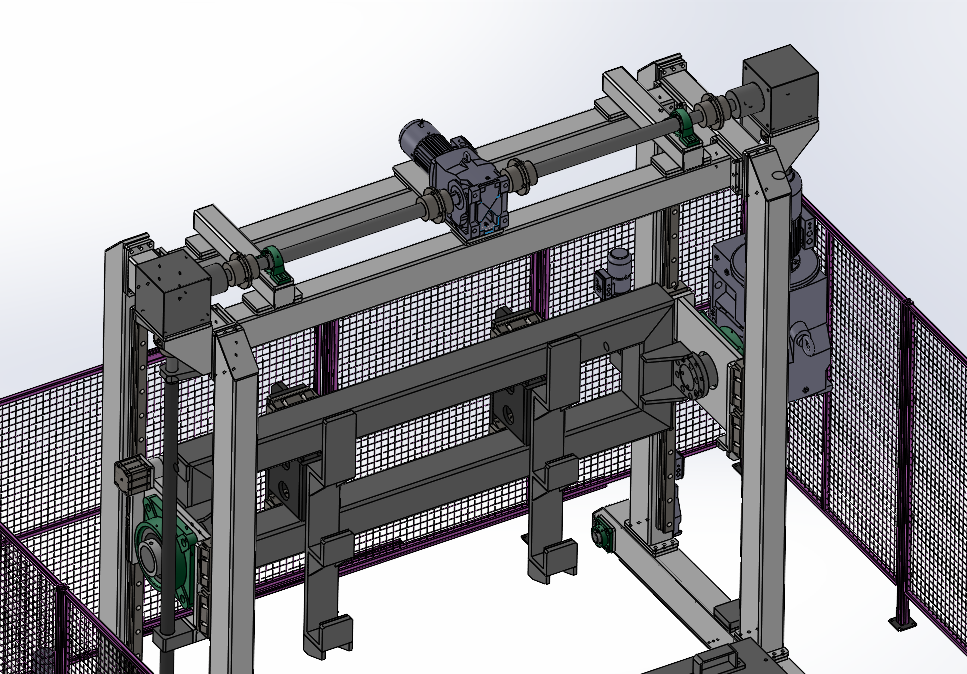Select the large green flange bearing at lower left
967x674 pixels.
[166, 553]
